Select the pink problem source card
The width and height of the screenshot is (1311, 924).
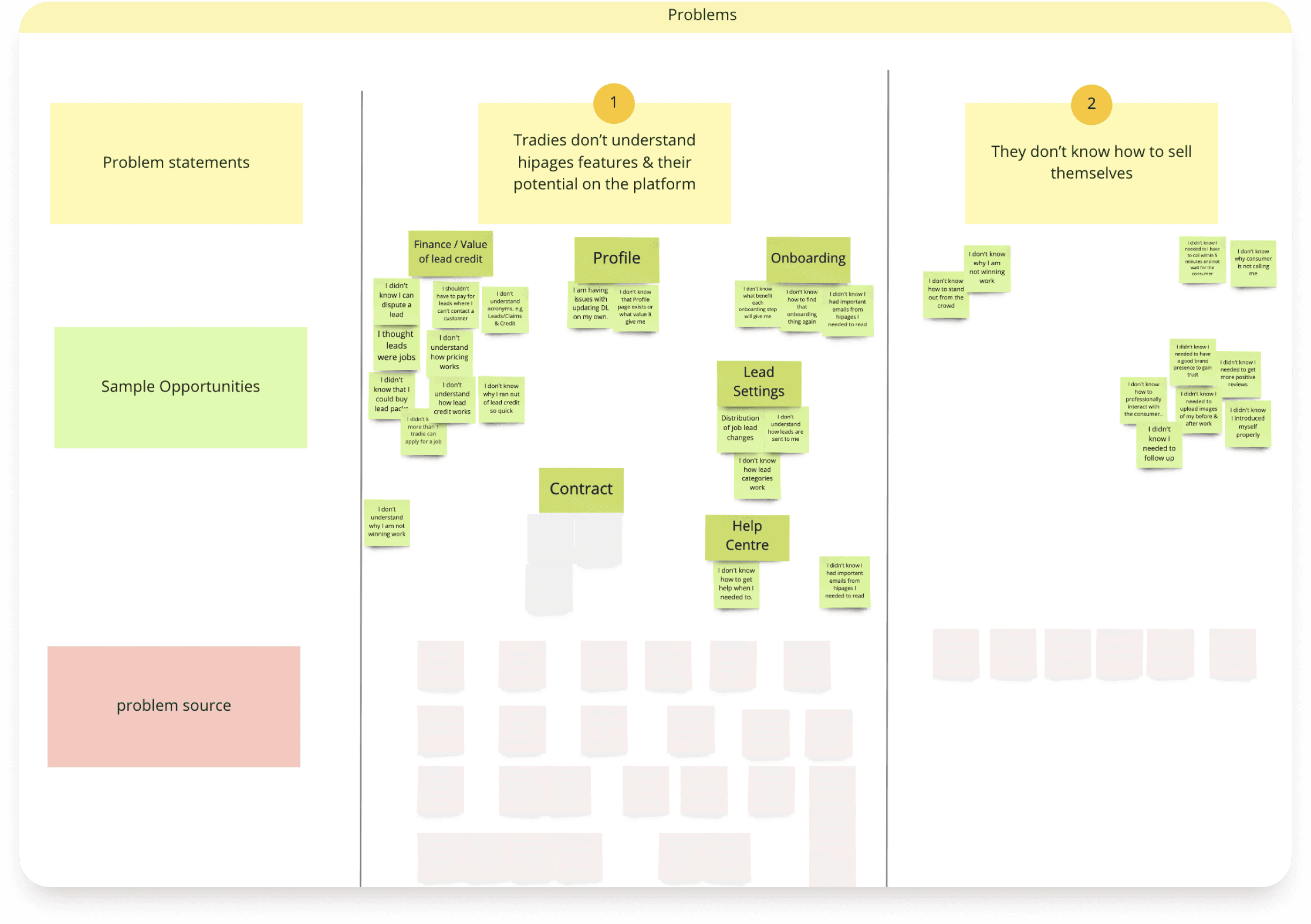(174, 706)
